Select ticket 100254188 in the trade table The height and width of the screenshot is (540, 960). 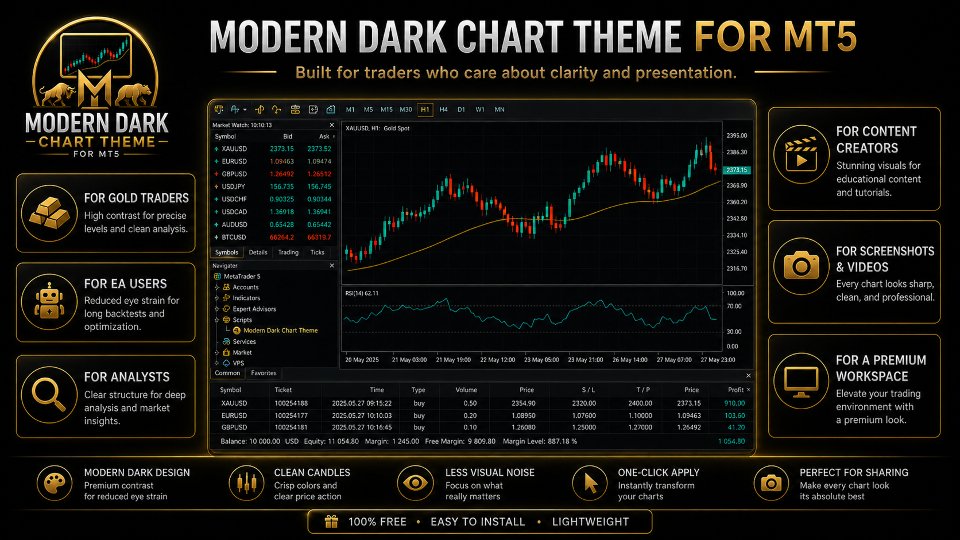(x=291, y=403)
